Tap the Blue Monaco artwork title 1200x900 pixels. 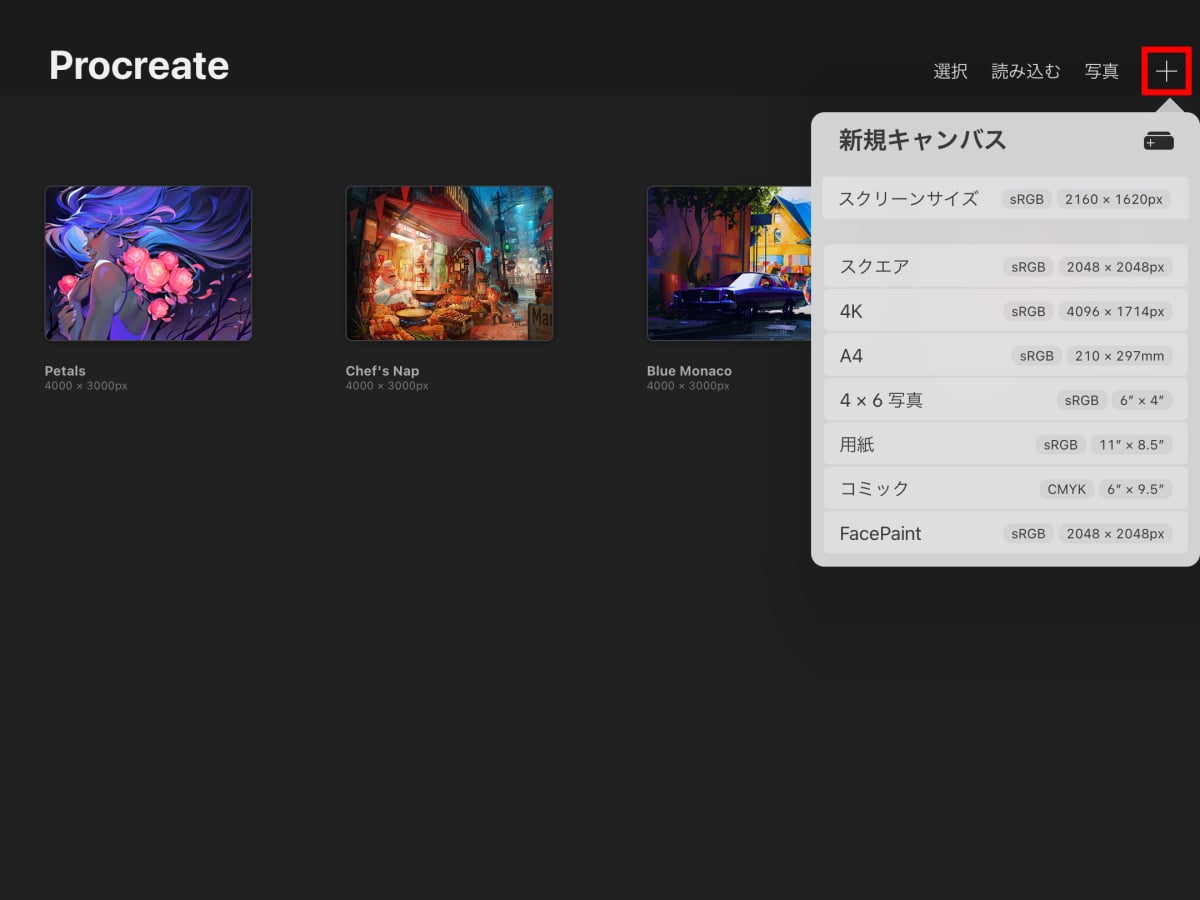689,371
